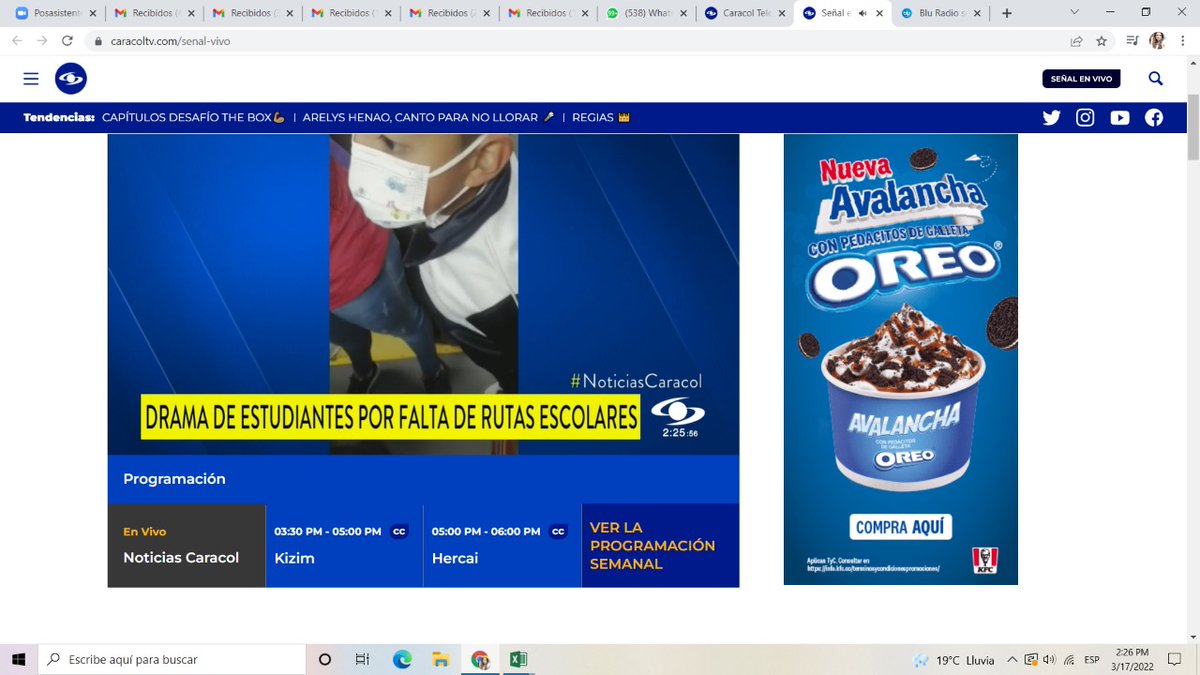Screen dimensions: 1200x675
Task: Switch to the first Gmail Recibidos tab
Action: pos(153,13)
